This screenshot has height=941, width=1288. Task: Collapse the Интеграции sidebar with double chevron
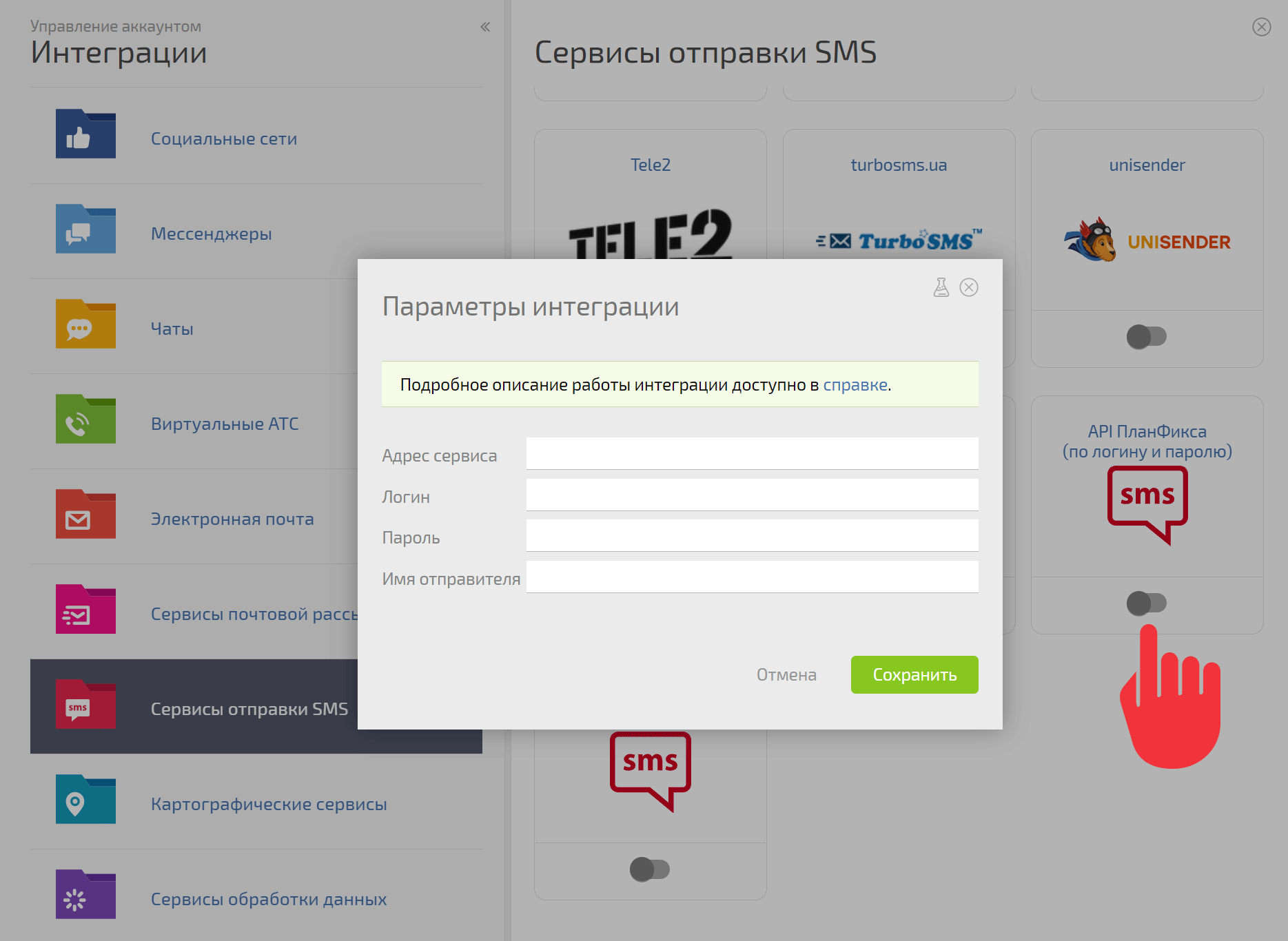coord(485,27)
